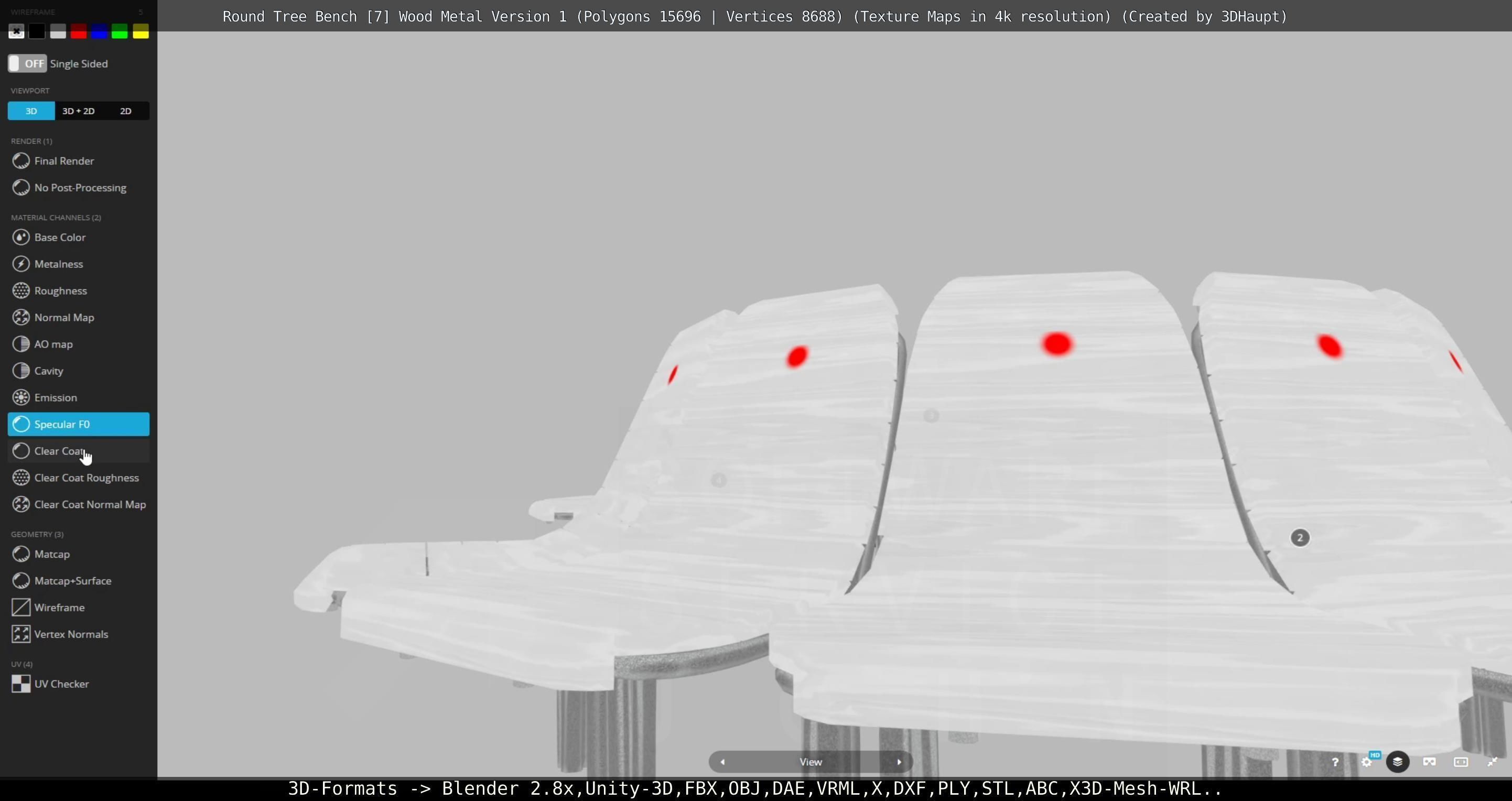Select the Wireframe geometry view
Screen dimensions: 1512x801
59,608
